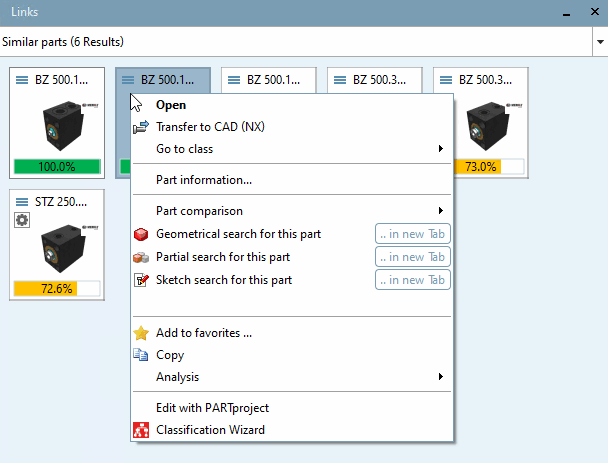Click the first BZ 500.3... card title
The height and width of the screenshot is (463, 608).
coord(379,80)
